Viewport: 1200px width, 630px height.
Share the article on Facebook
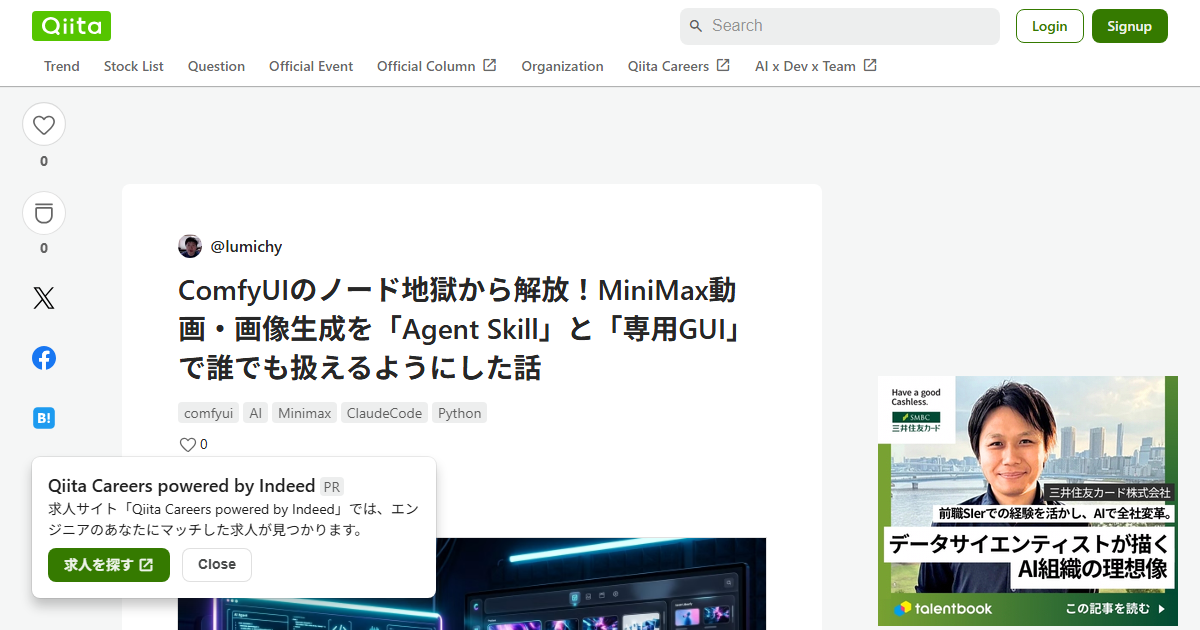click(x=44, y=358)
